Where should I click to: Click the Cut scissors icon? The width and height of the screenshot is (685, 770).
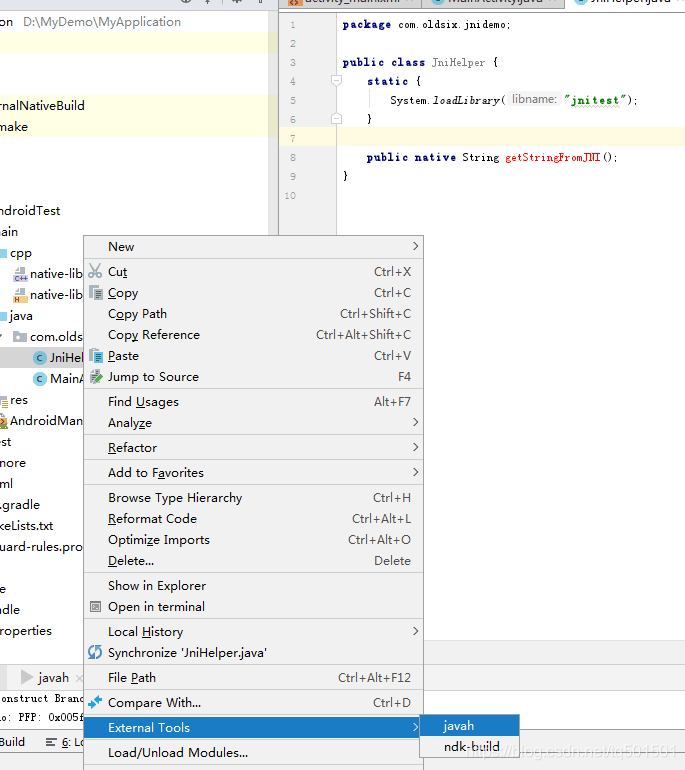pos(95,272)
